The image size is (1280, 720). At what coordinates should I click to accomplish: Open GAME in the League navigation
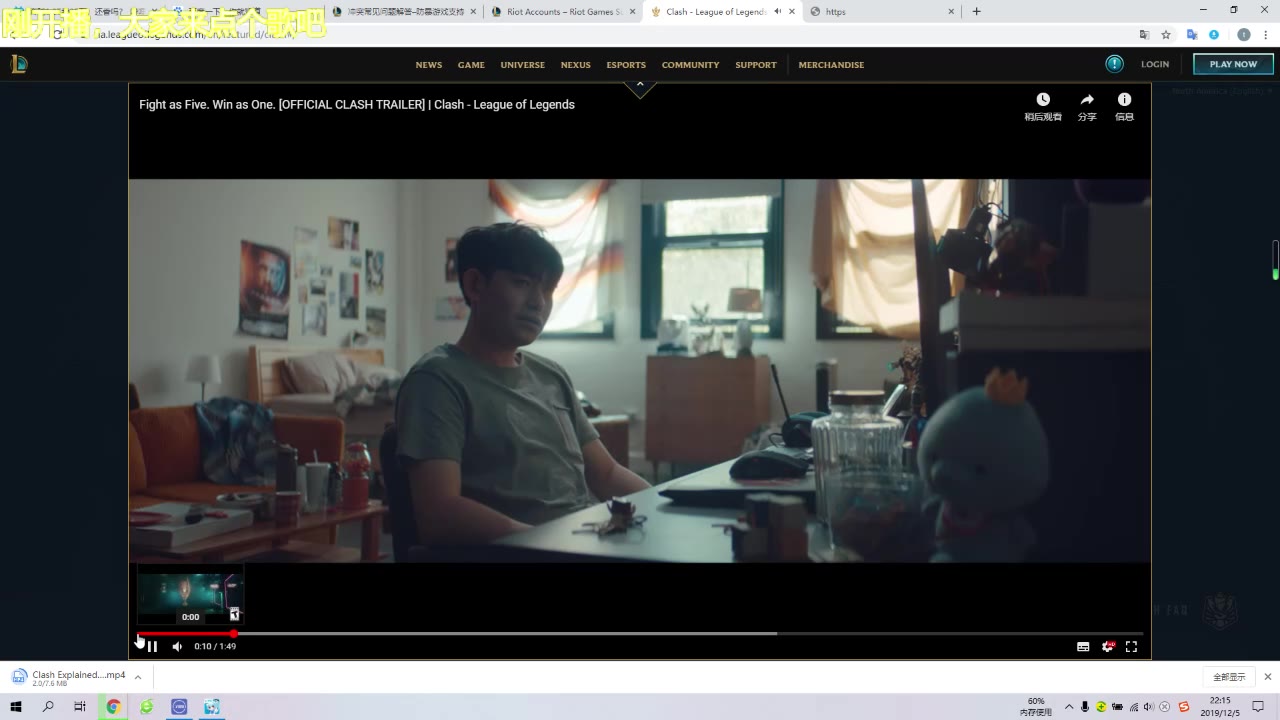[x=471, y=65]
